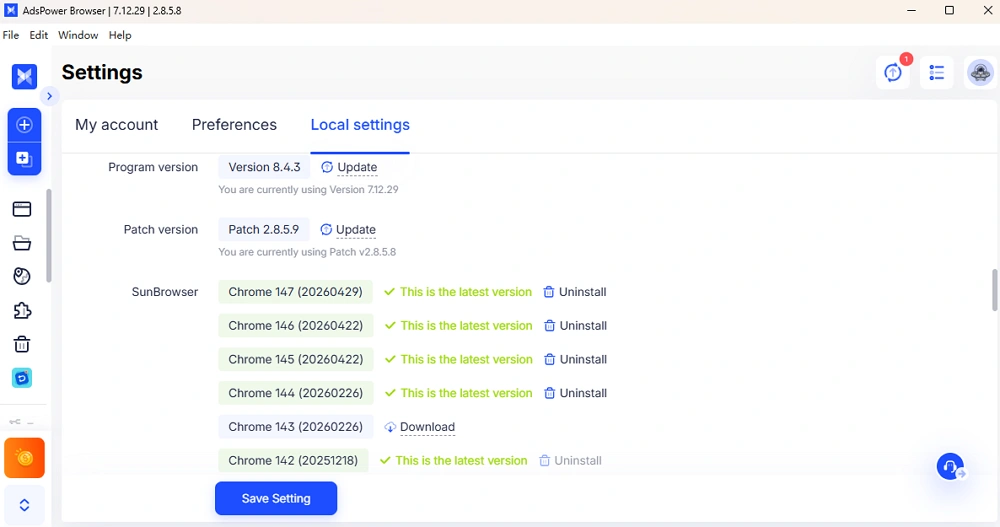Image resolution: width=1000 pixels, height=527 pixels.
Task: Minimize the AdsPower Browser window
Action: click(x=911, y=10)
